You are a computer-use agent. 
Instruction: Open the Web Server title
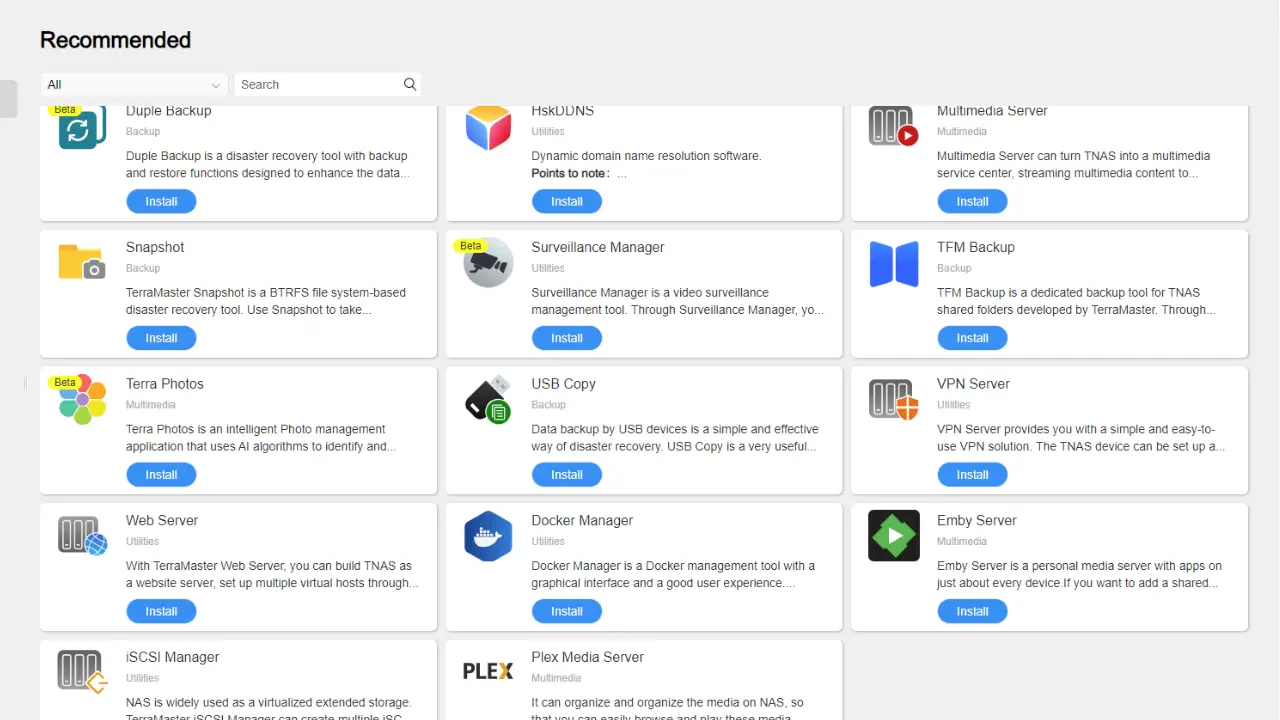tap(162, 521)
